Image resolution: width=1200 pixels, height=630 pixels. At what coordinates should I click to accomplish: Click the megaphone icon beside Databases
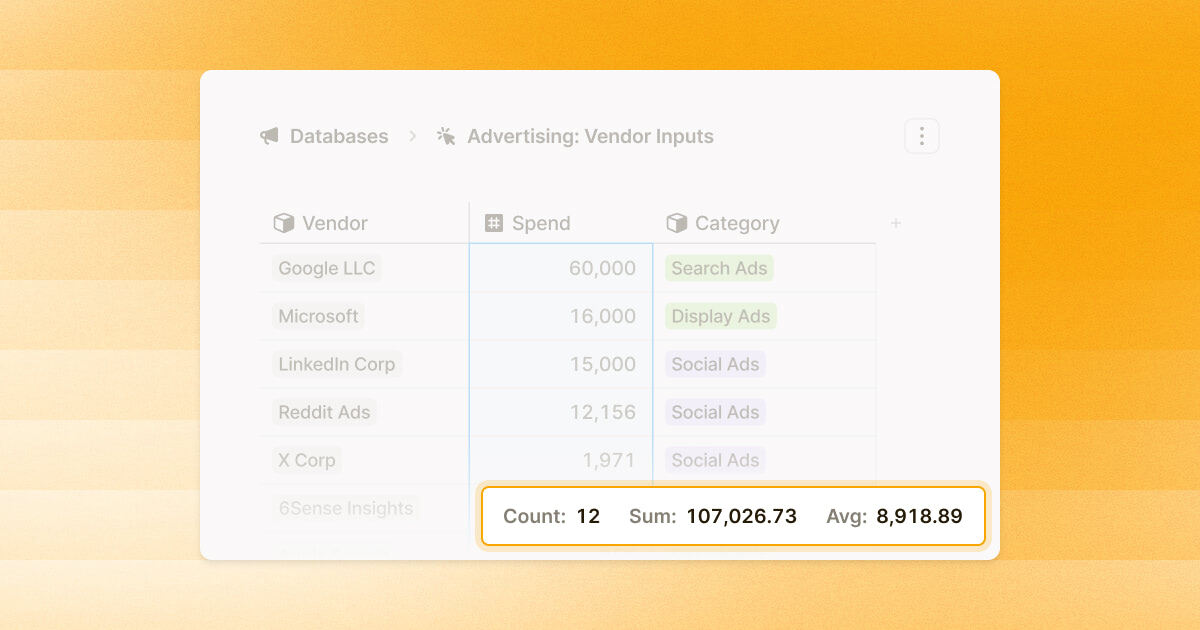269,136
